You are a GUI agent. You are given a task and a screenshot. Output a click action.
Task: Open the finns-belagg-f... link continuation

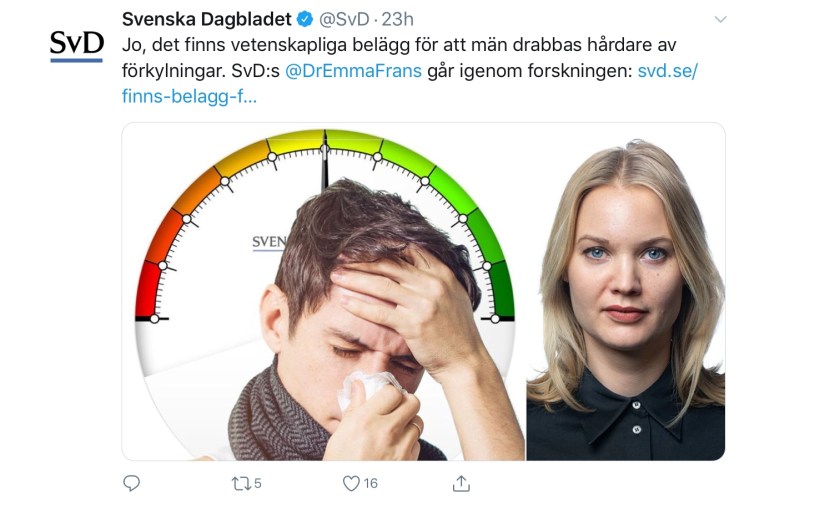[189, 96]
